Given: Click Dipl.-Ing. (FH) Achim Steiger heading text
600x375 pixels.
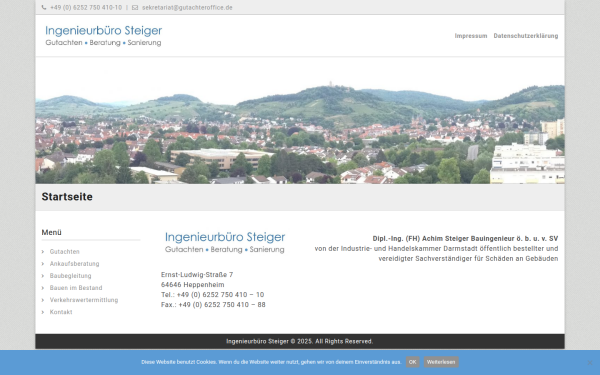Looking at the screenshot, I should pyautogui.click(x=465, y=238).
